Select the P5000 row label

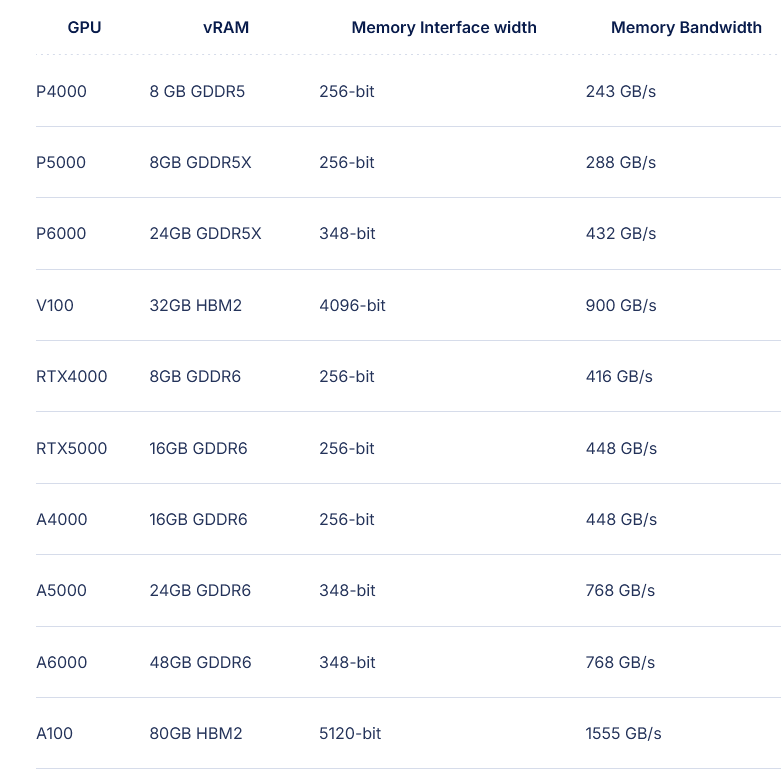61,162
